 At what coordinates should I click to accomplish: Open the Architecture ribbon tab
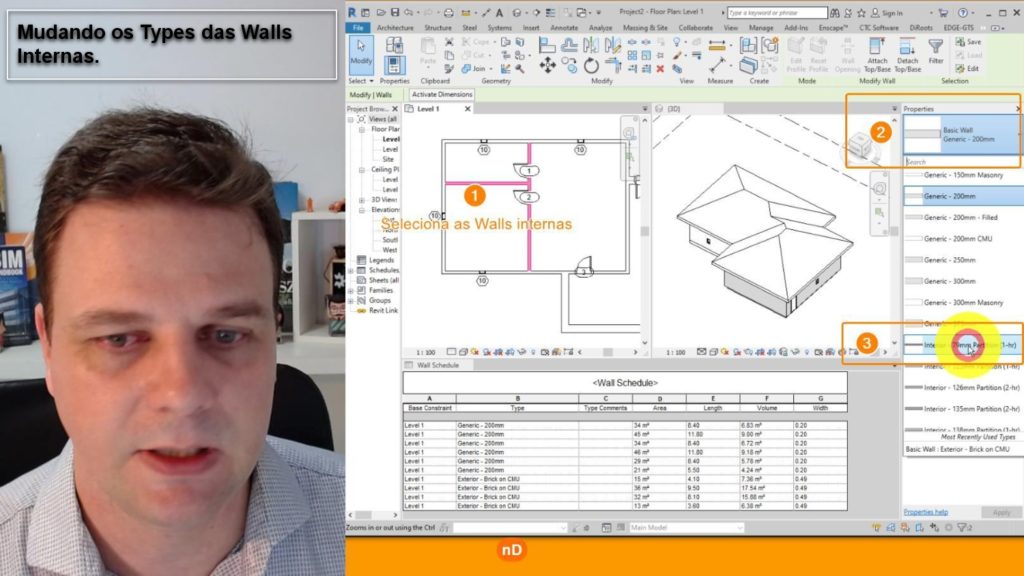pos(395,28)
